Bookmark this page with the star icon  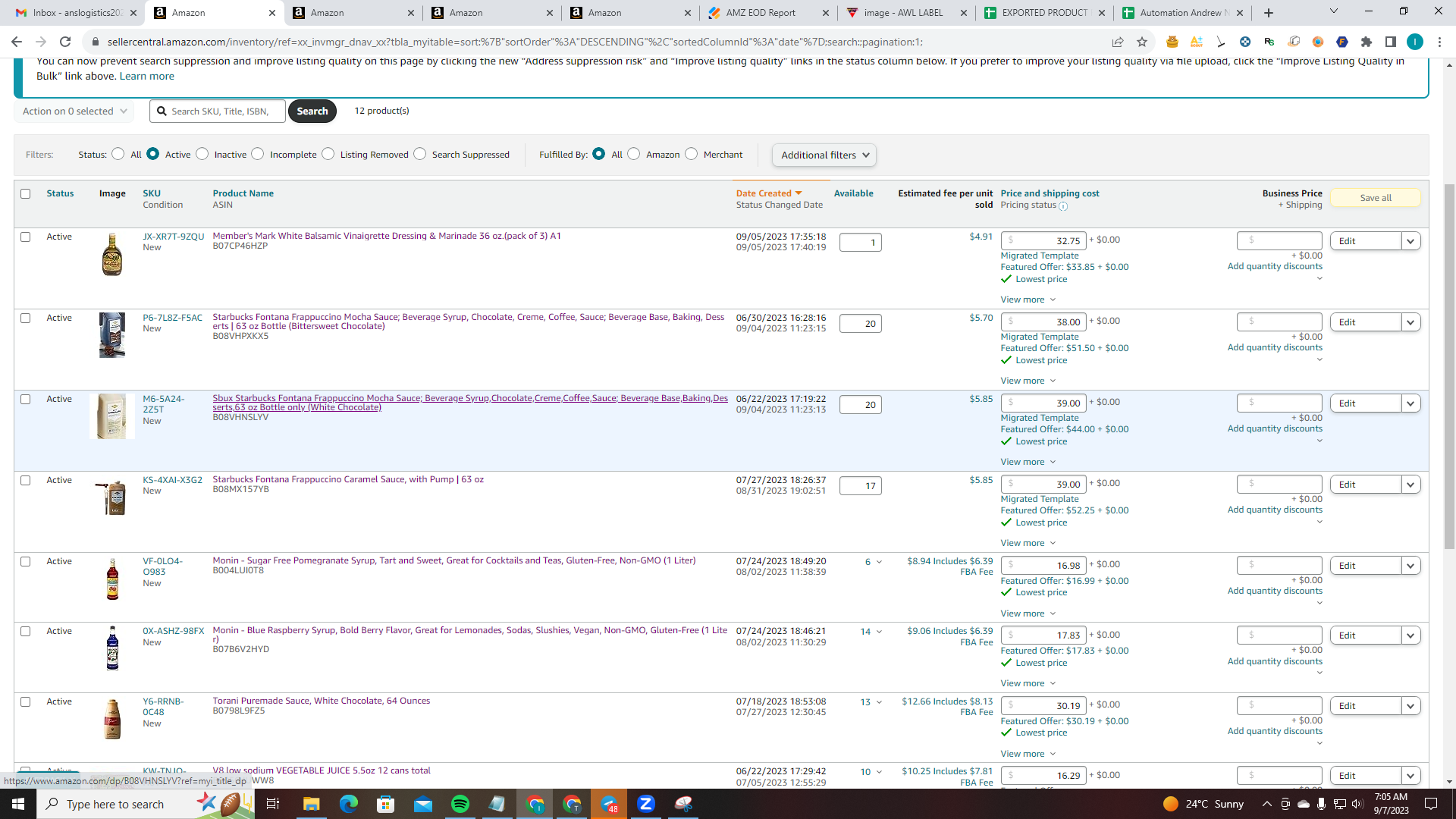pyautogui.click(x=1142, y=42)
